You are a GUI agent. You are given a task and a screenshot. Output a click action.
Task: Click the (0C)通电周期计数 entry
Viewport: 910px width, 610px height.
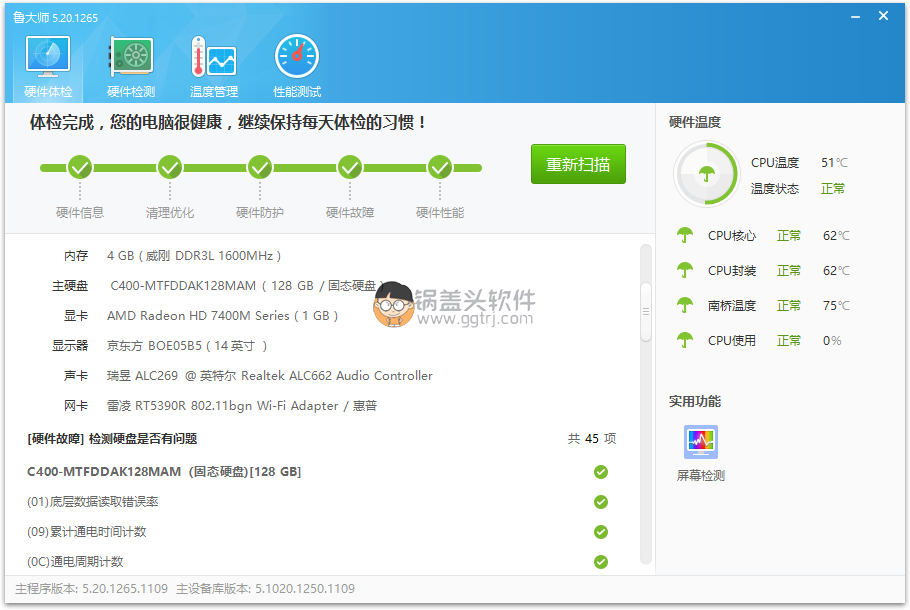[75, 562]
